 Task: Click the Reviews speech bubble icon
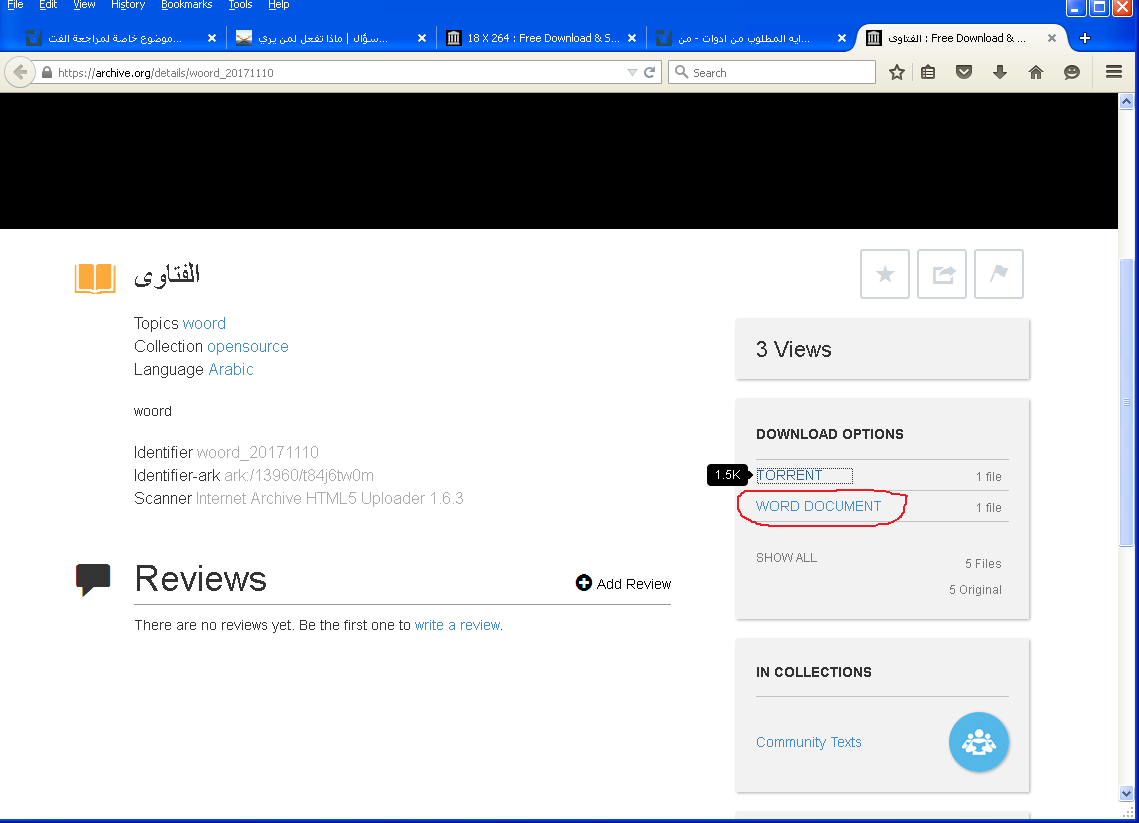93,580
